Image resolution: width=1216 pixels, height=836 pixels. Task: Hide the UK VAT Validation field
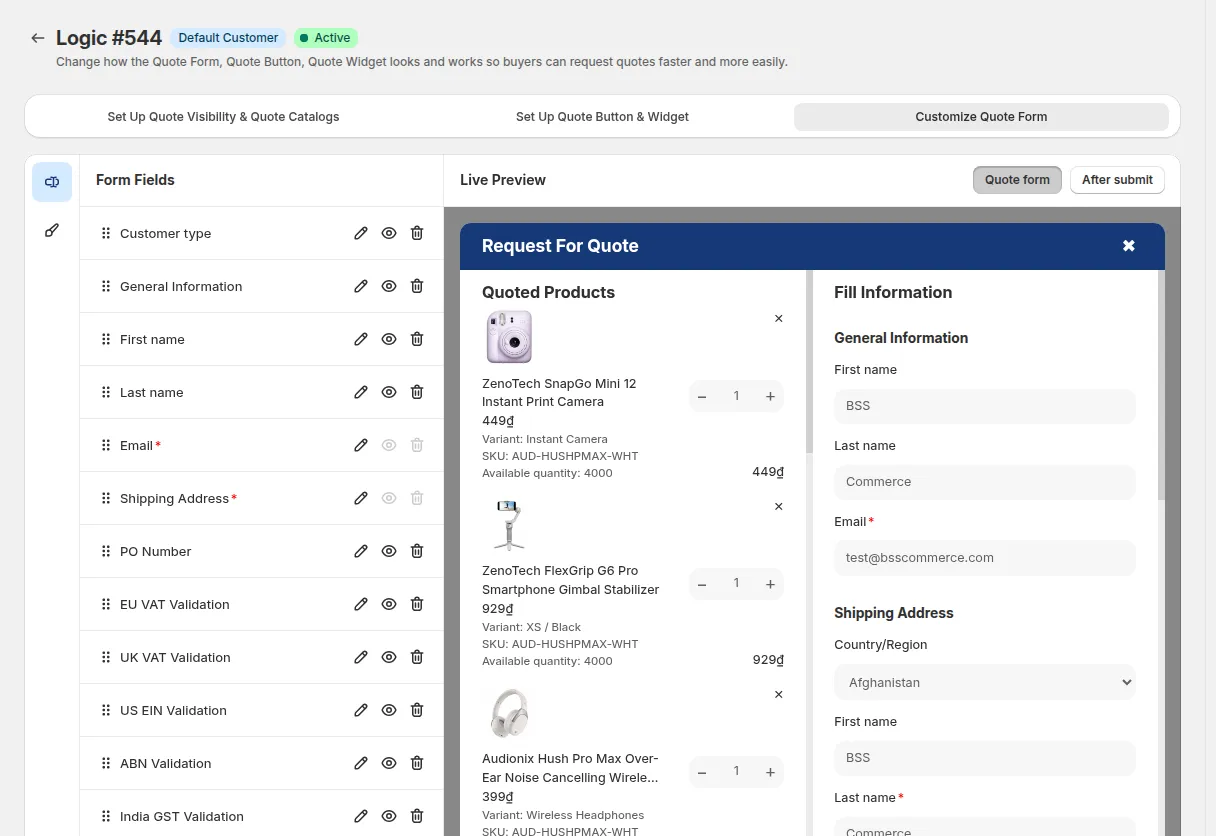coord(389,657)
